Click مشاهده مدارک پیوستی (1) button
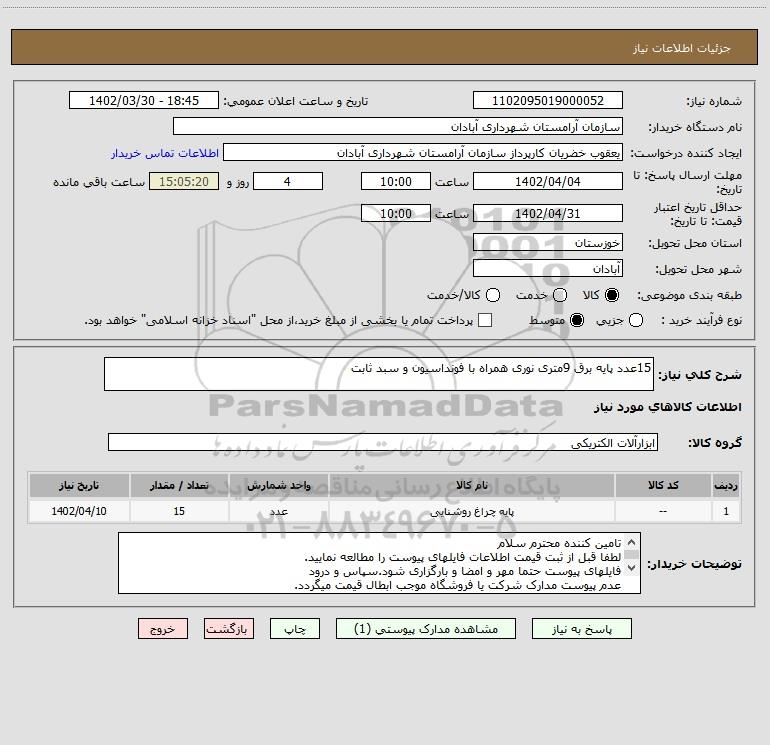This screenshot has height=745, width=770. point(426,629)
